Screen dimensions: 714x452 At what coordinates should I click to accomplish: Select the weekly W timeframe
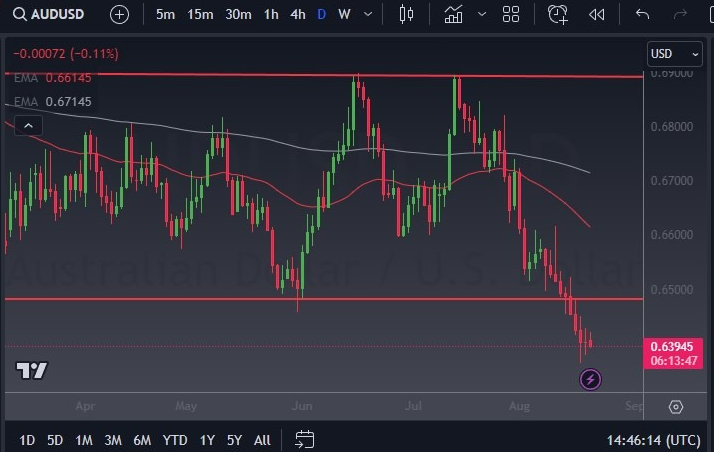tap(344, 15)
